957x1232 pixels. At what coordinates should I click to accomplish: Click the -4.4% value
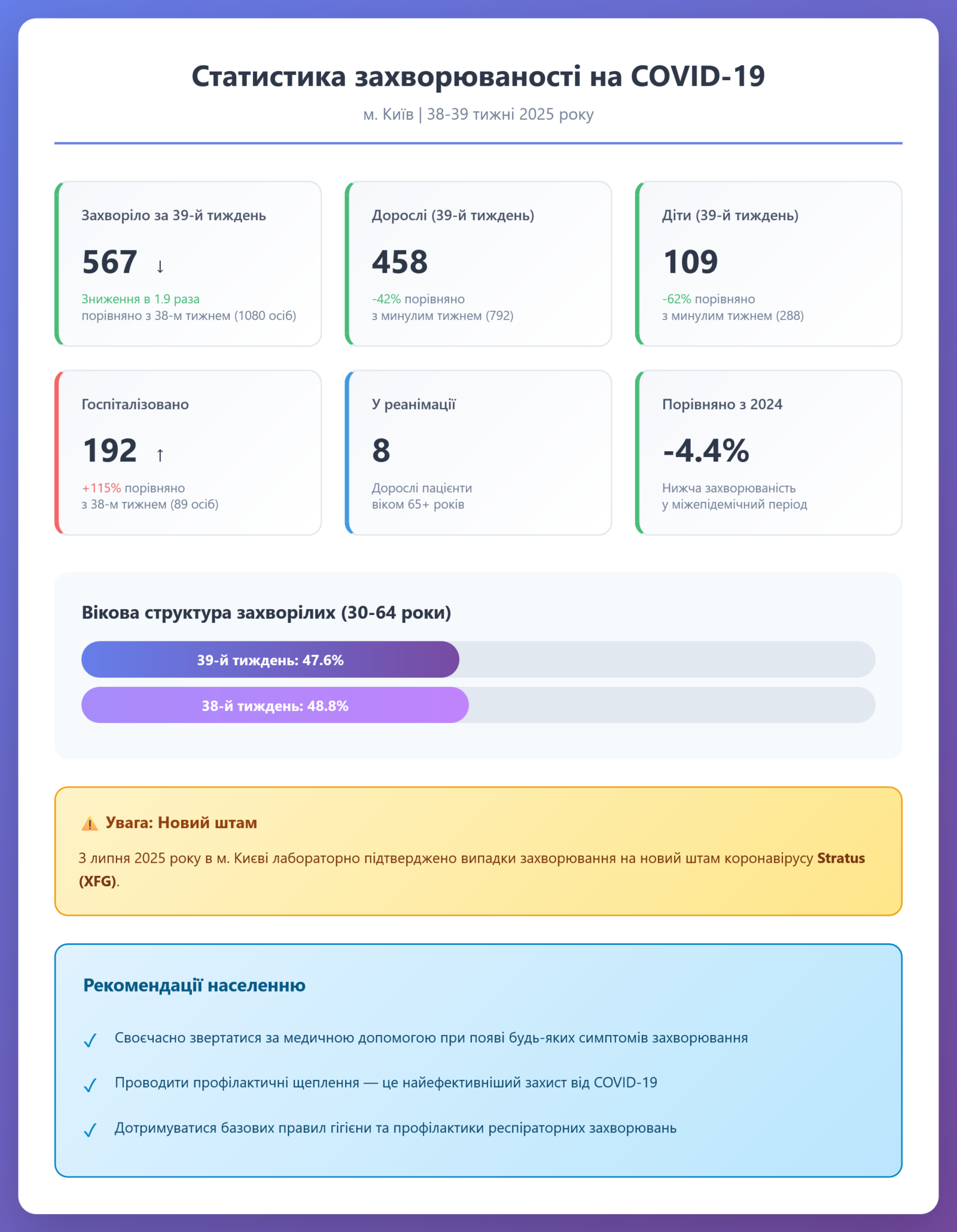pos(706,451)
